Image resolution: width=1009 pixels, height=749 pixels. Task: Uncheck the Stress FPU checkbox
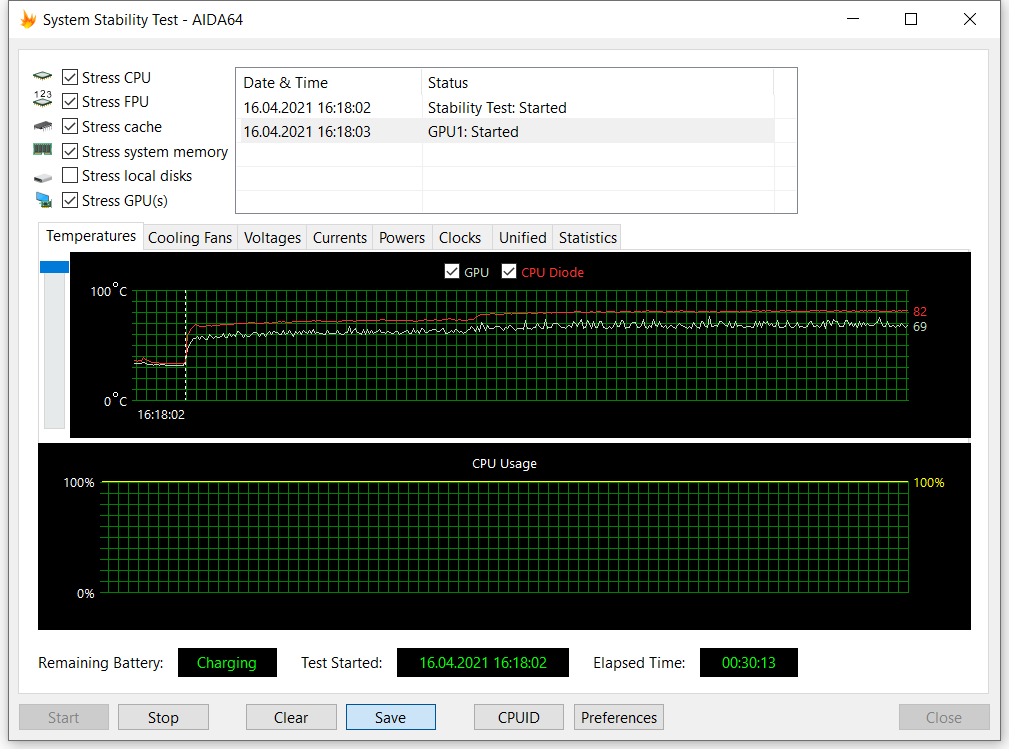point(70,102)
